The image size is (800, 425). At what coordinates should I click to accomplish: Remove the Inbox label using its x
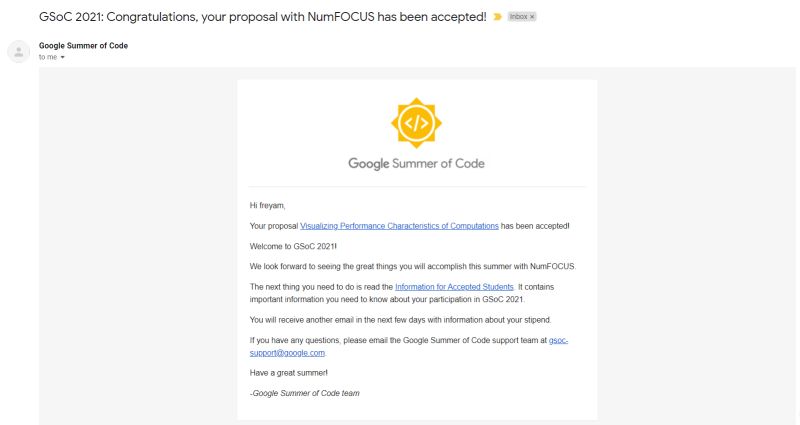(532, 17)
